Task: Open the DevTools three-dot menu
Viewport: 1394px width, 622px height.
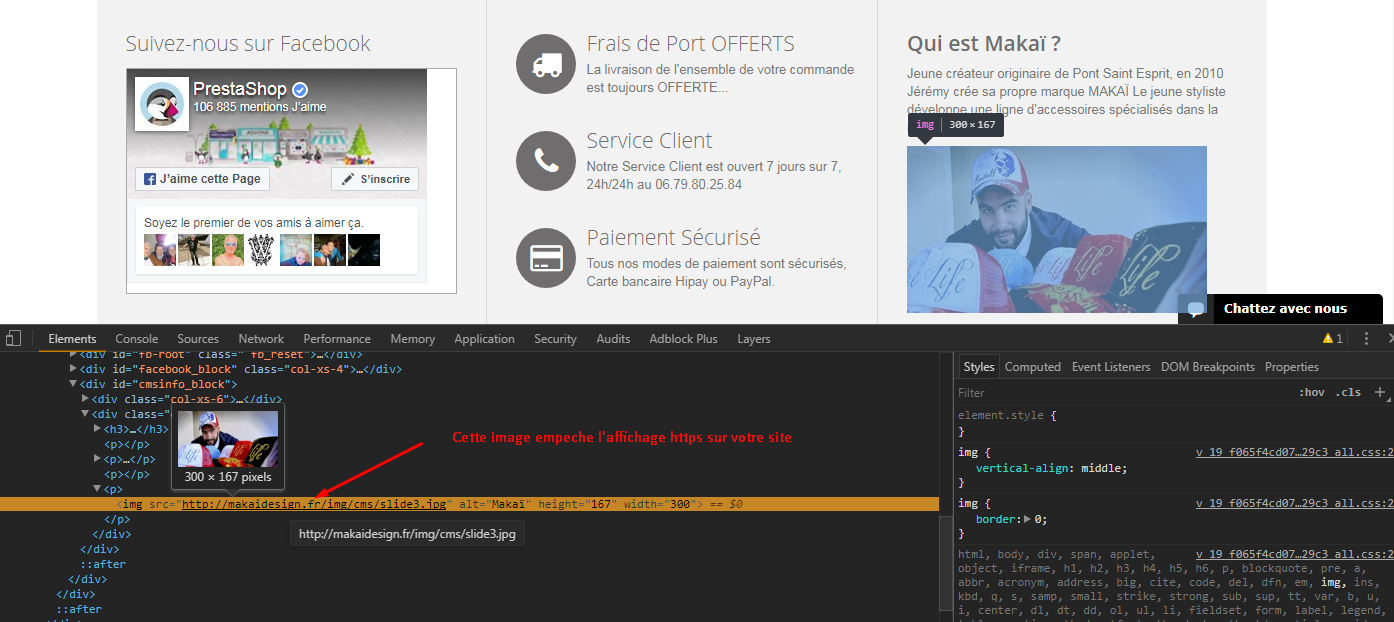Action: [1366, 339]
